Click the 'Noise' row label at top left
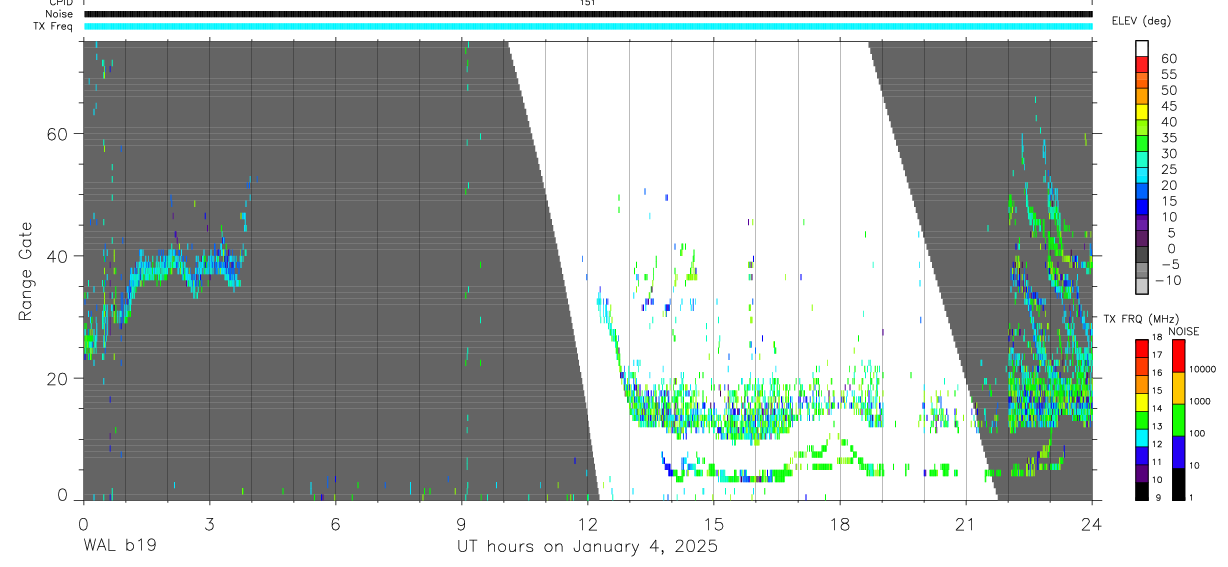The width and height of the screenshot is (1228, 567). (x=59, y=14)
